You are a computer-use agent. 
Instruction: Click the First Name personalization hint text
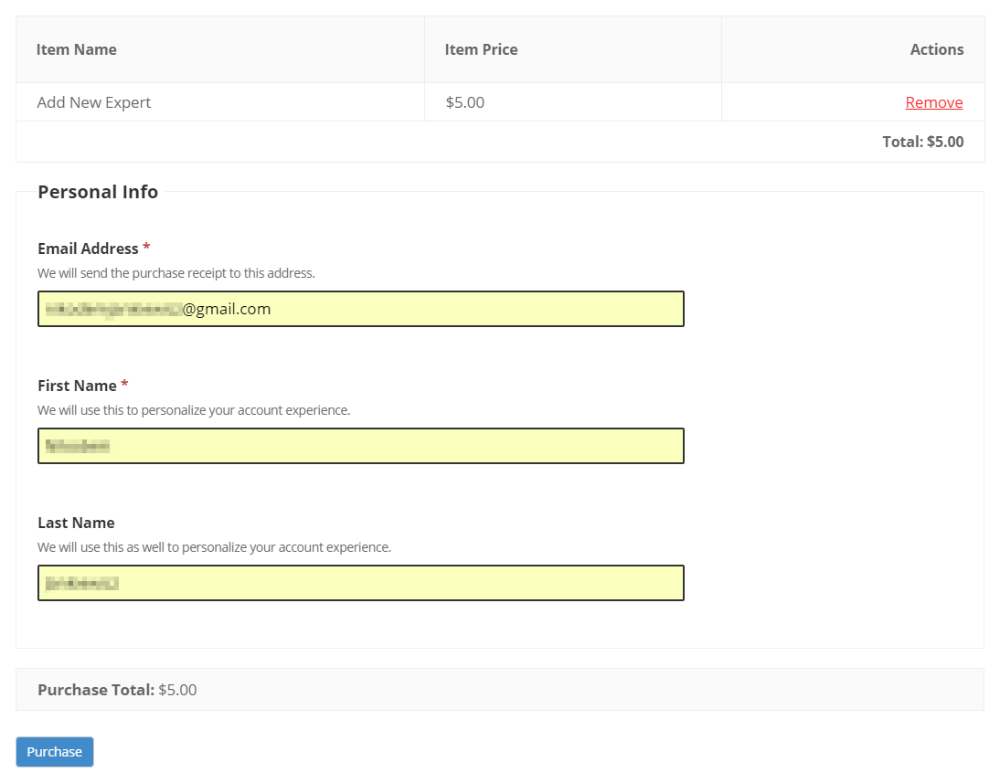(194, 410)
